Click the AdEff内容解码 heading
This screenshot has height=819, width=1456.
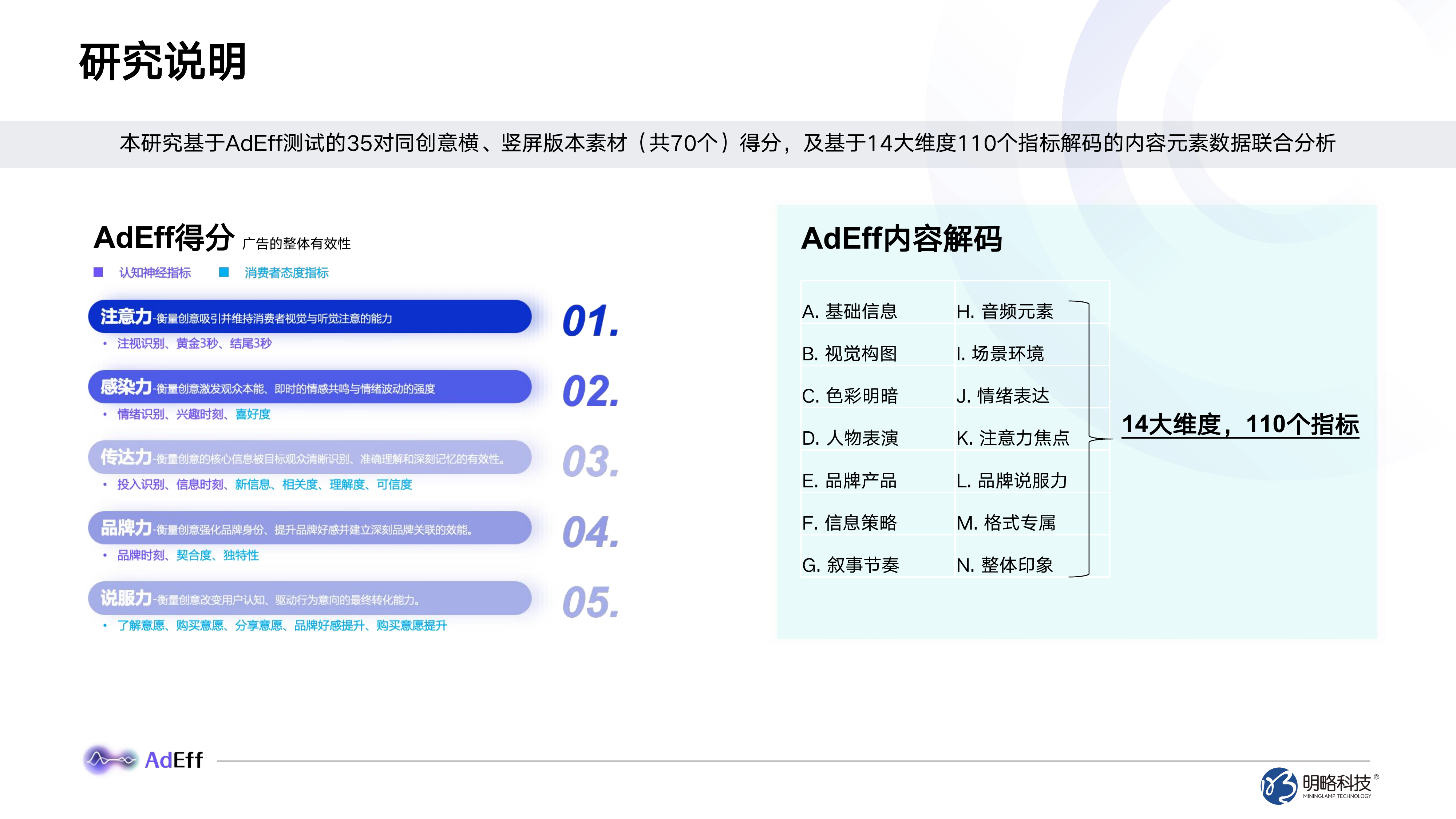coord(902,238)
